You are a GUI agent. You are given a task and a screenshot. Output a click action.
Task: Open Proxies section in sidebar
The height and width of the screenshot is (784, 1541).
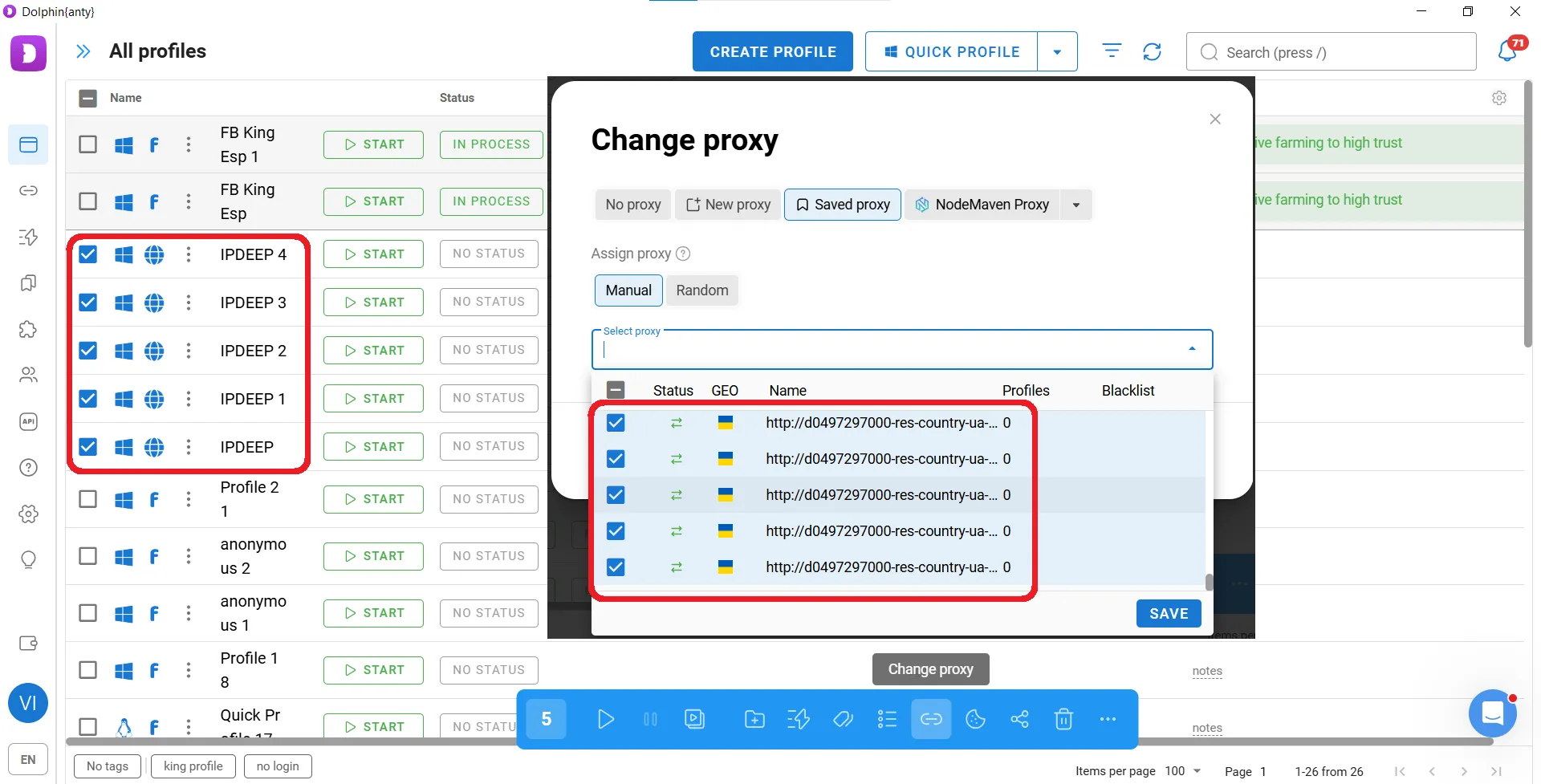(x=28, y=191)
